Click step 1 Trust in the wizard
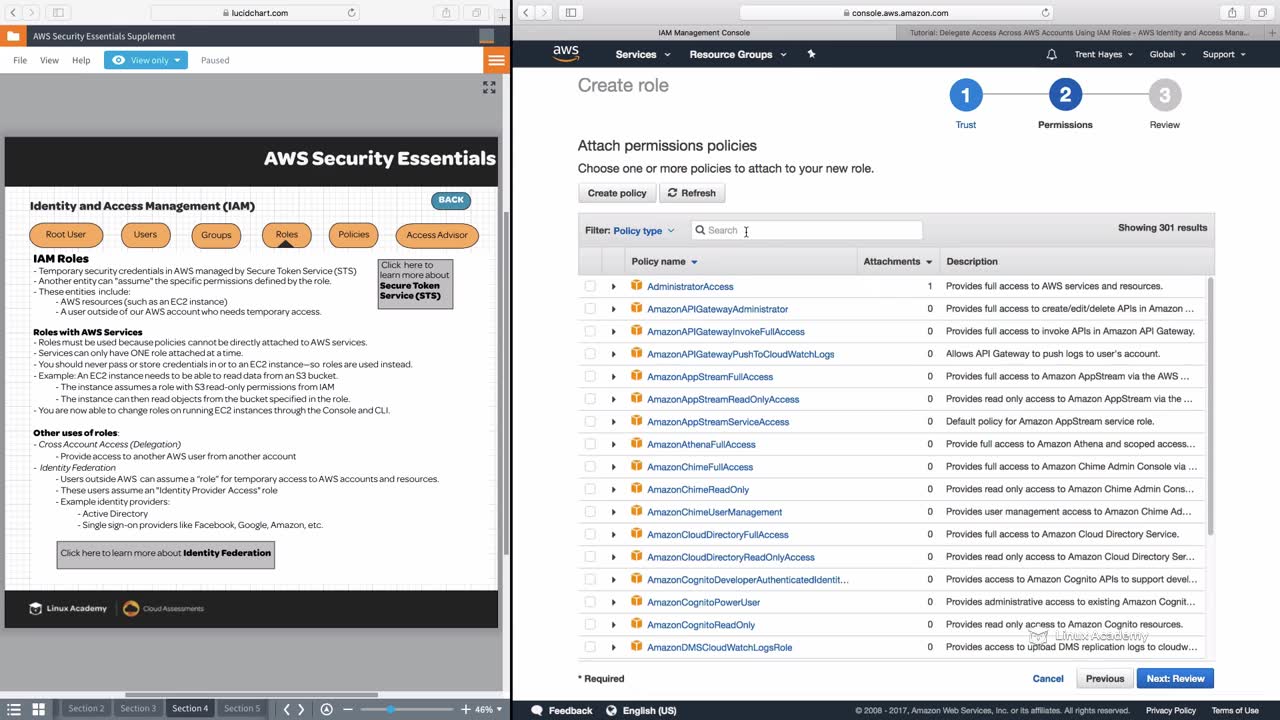 click(965, 103)
